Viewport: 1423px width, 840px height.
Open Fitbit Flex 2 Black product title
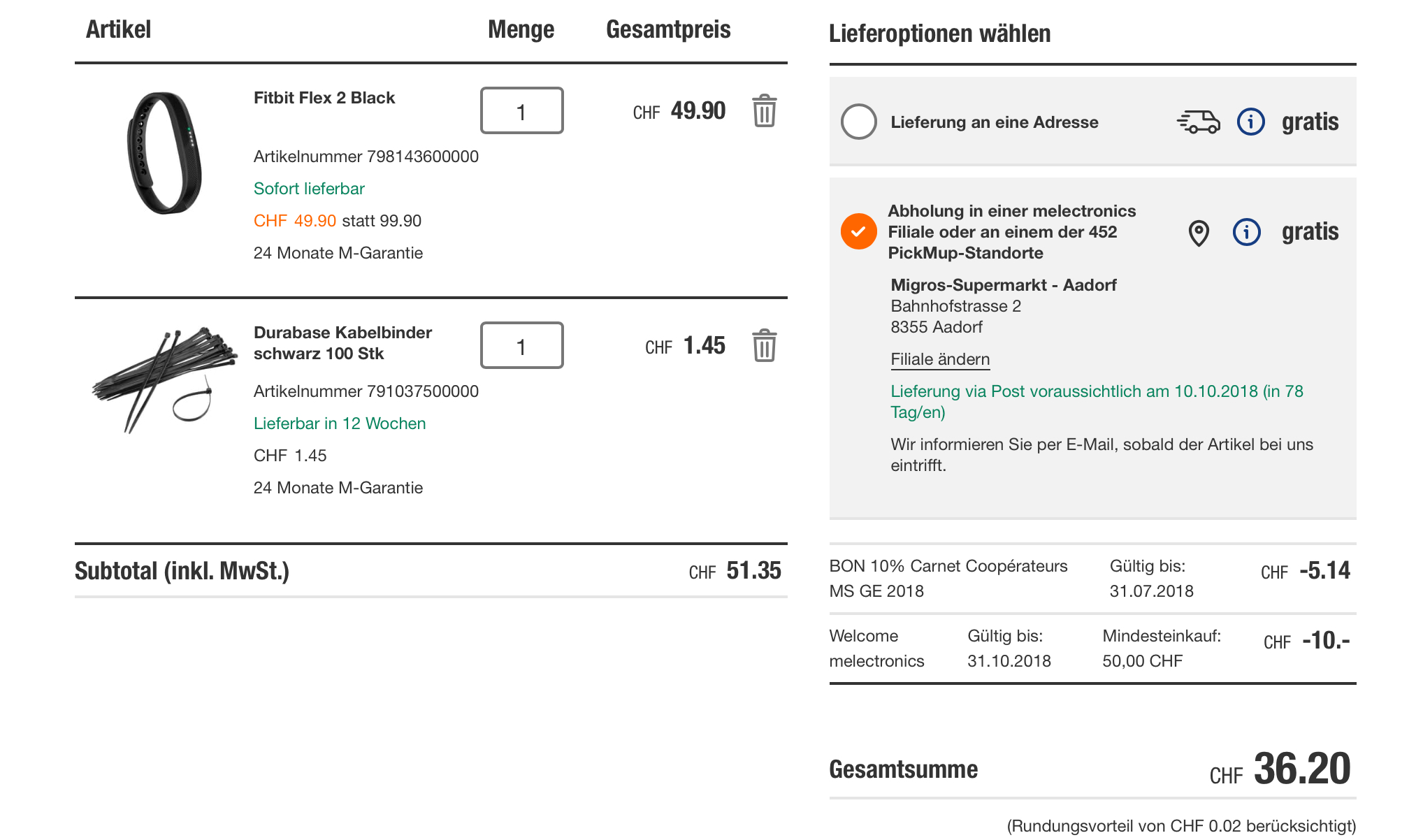coord(324,98)
